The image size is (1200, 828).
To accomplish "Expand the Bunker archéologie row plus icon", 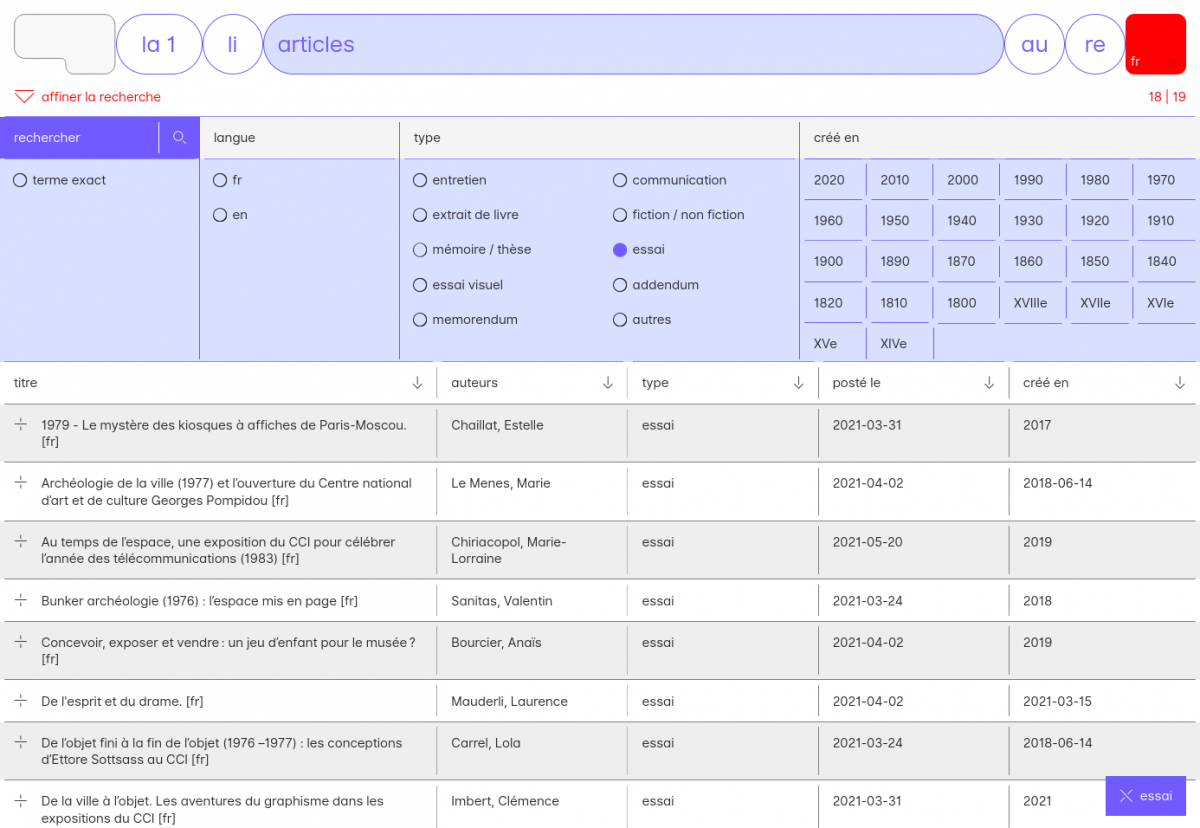I will pos(21,600).
